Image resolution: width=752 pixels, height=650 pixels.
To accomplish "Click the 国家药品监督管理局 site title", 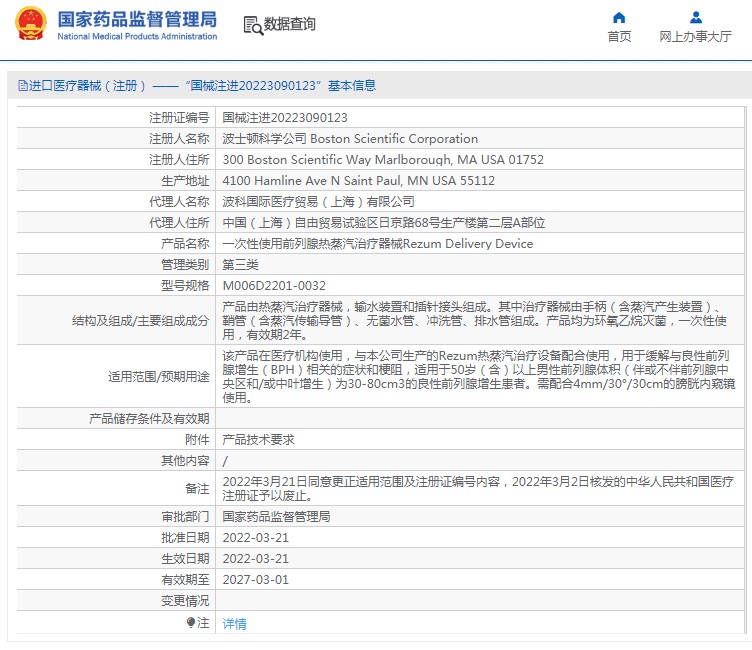I will click(x=137, y=20).
